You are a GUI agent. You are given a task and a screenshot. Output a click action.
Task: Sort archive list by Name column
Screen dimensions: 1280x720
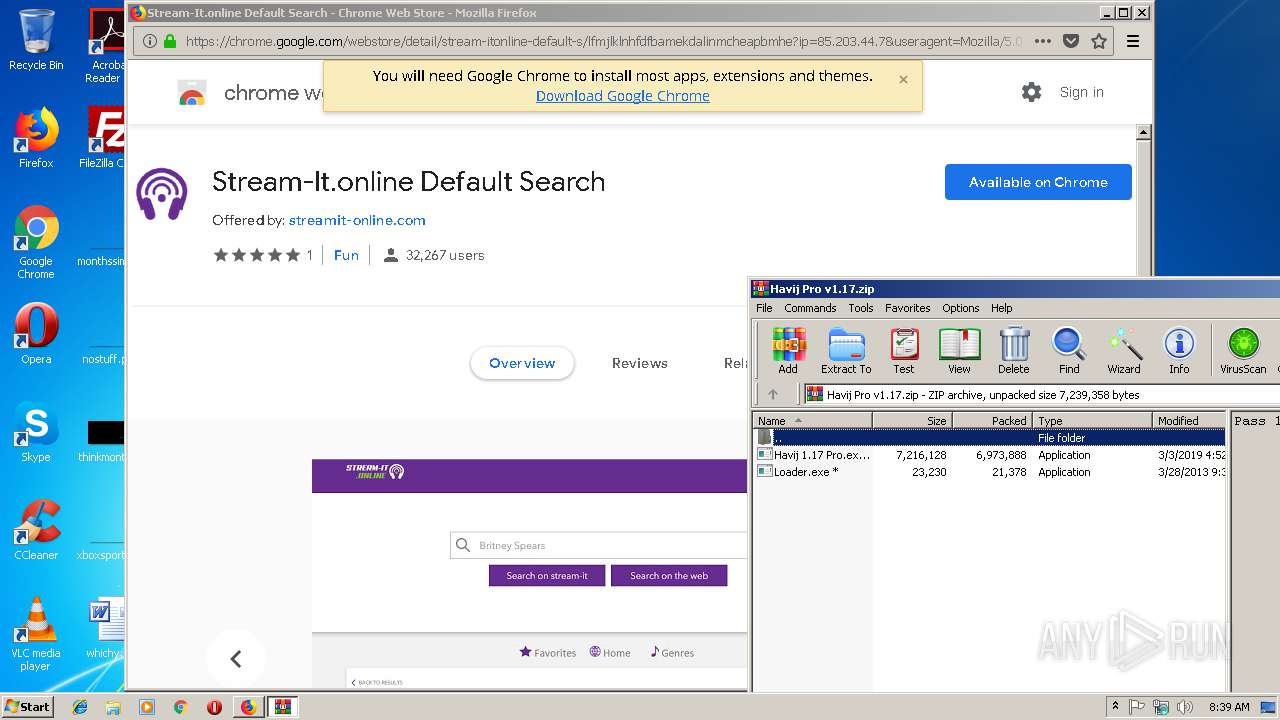tap(813, 421)
